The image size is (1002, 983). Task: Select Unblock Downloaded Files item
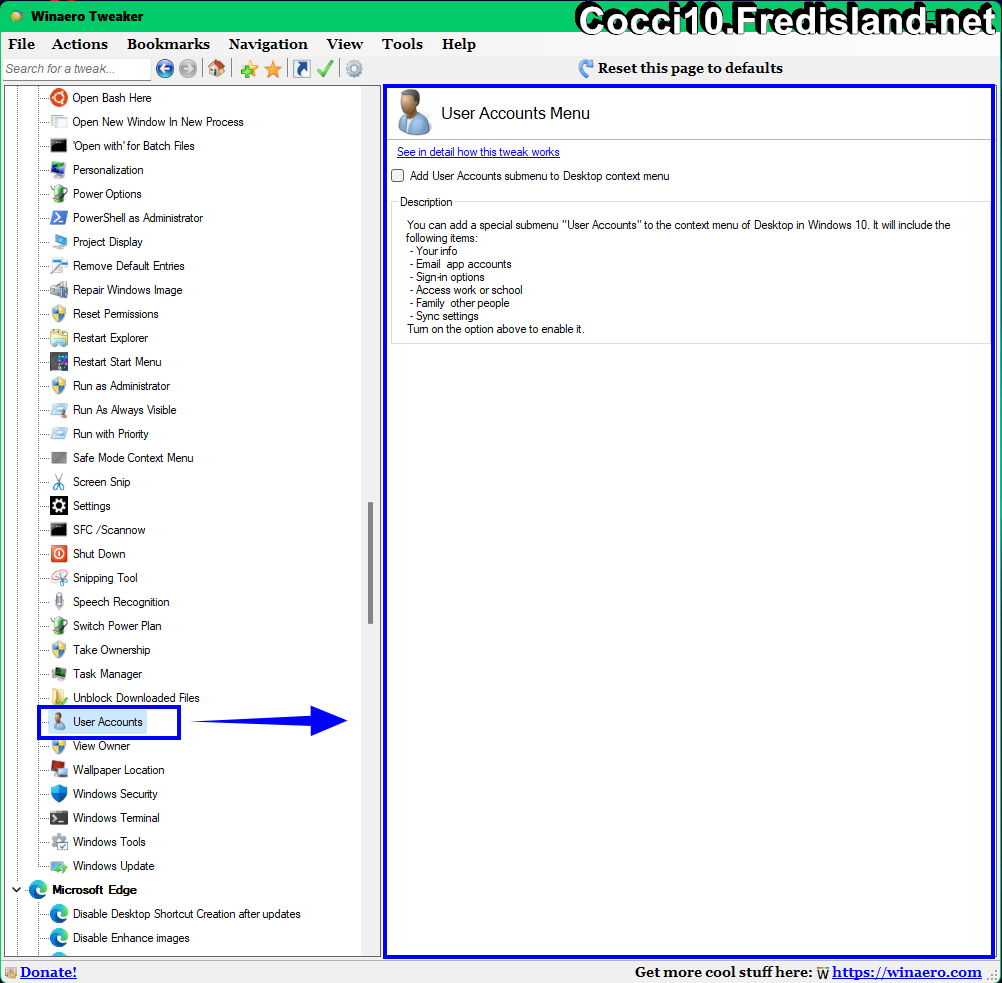click(136, 698)
